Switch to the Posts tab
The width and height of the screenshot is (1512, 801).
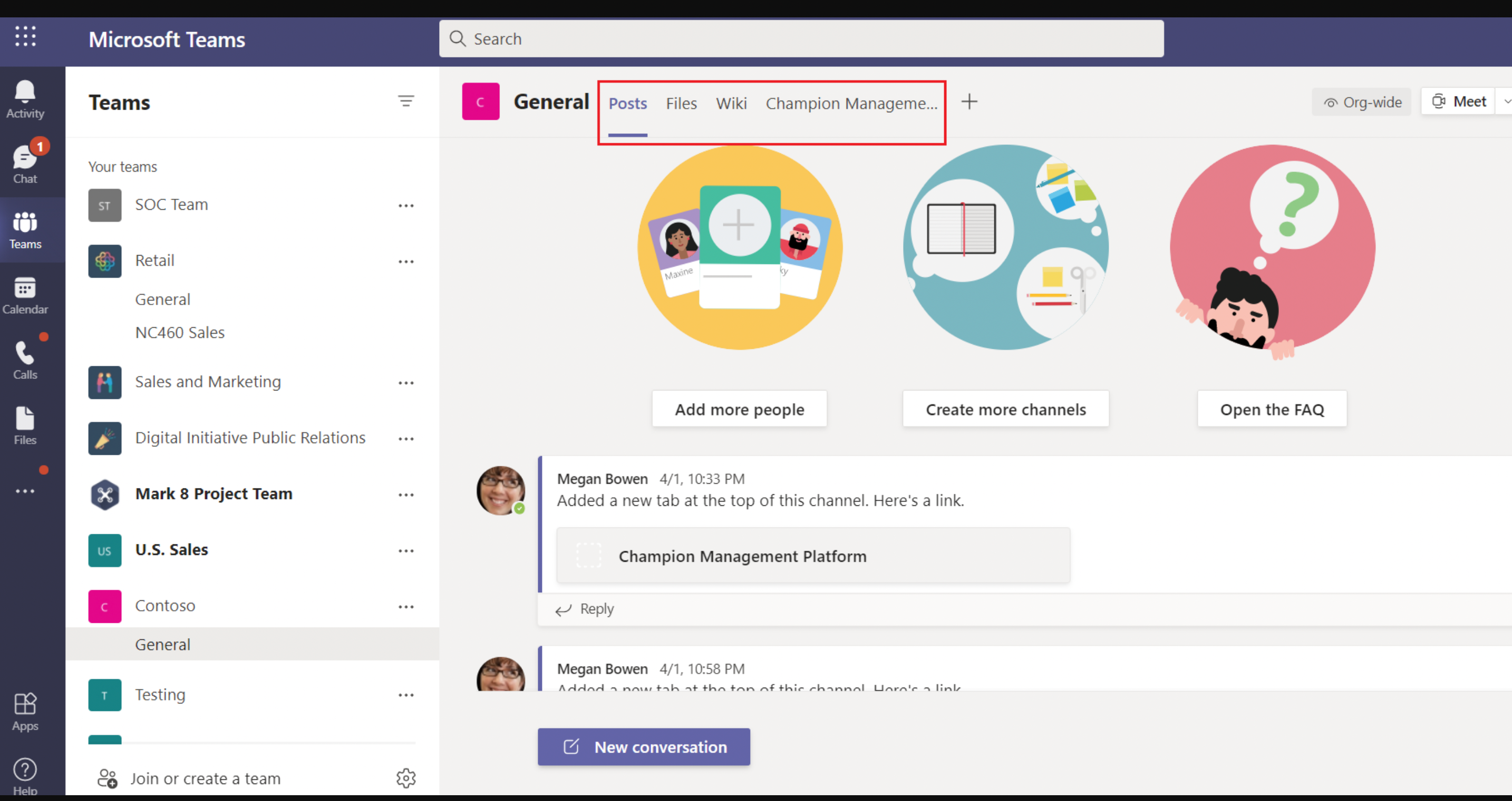tap(627, 103)
